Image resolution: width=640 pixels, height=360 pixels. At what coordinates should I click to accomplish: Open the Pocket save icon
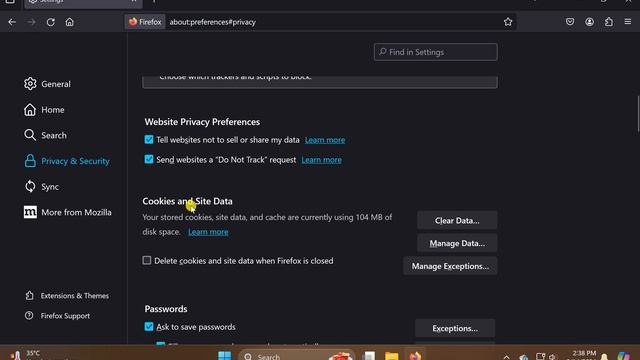pos(570,22)
